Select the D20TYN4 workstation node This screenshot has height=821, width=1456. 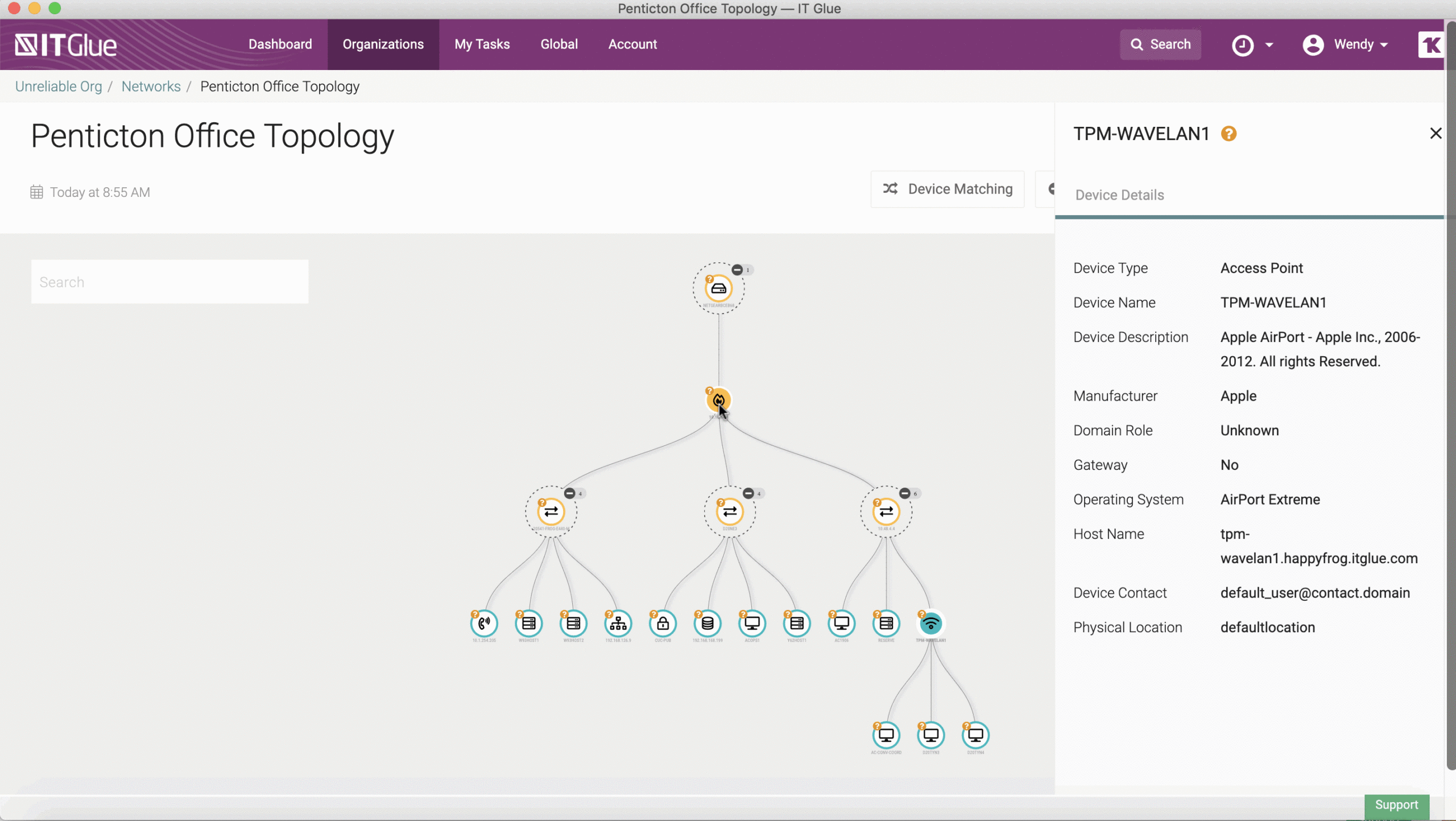tap(975, 735)
